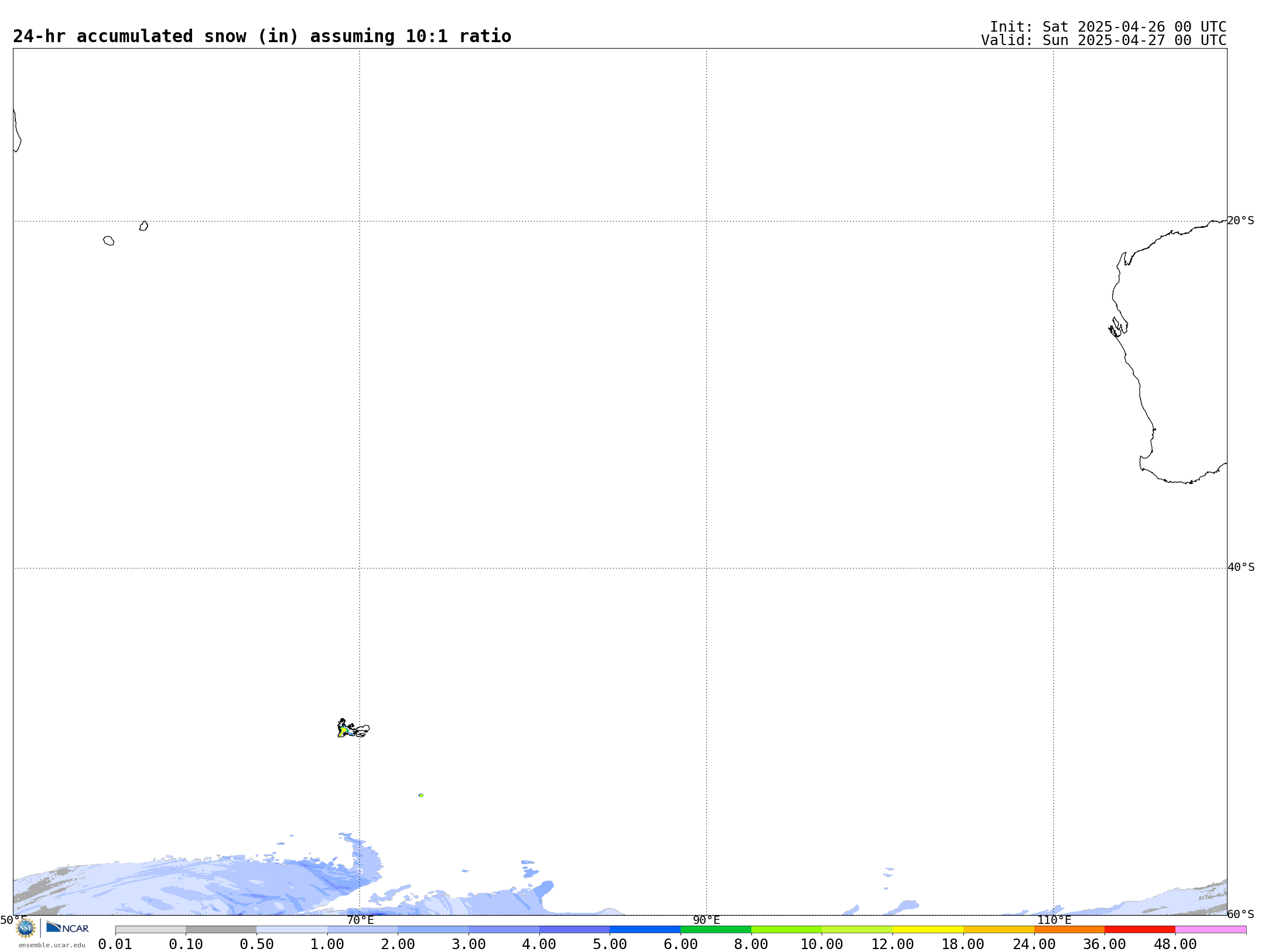This screenshot has height=952, width=1265.
Task: Open the ensemble.ucar.edu link text
Action: tap(52, 945)
